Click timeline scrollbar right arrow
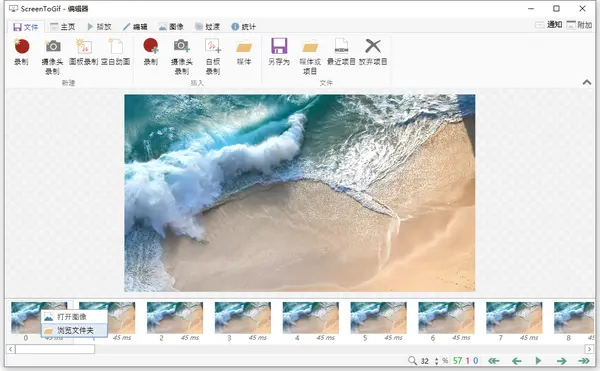600x371 pixels. [x=589, y=349]
